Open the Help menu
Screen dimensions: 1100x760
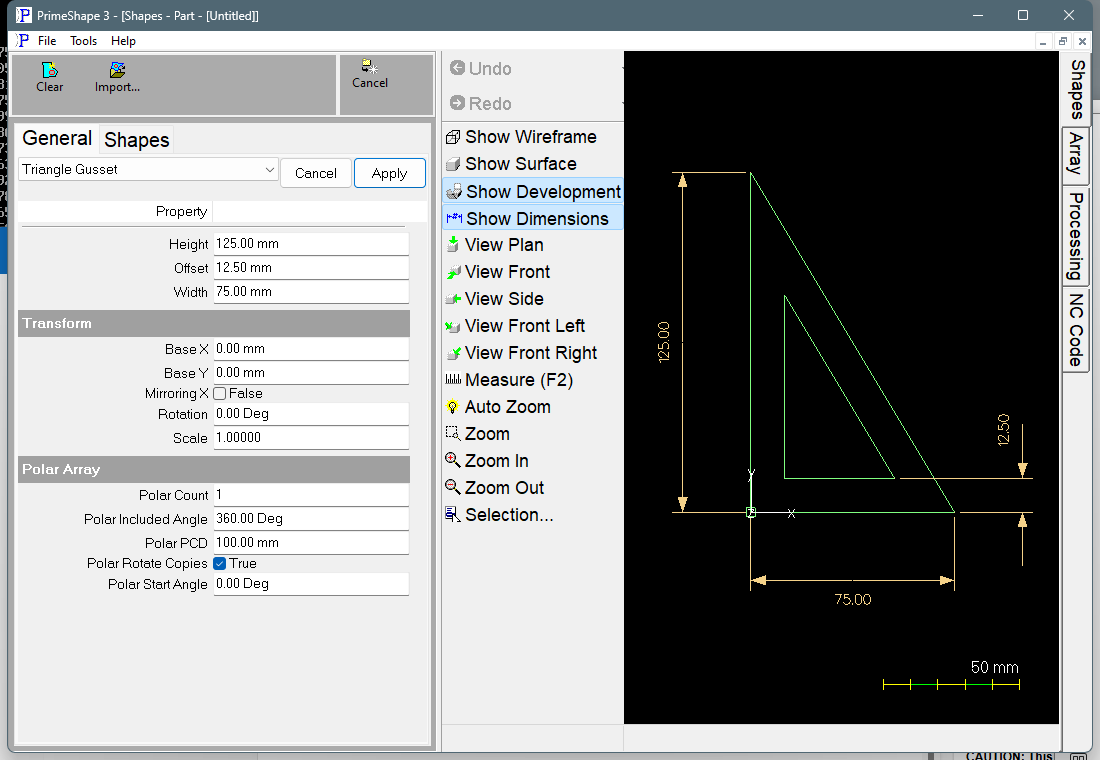coord(123,41)
